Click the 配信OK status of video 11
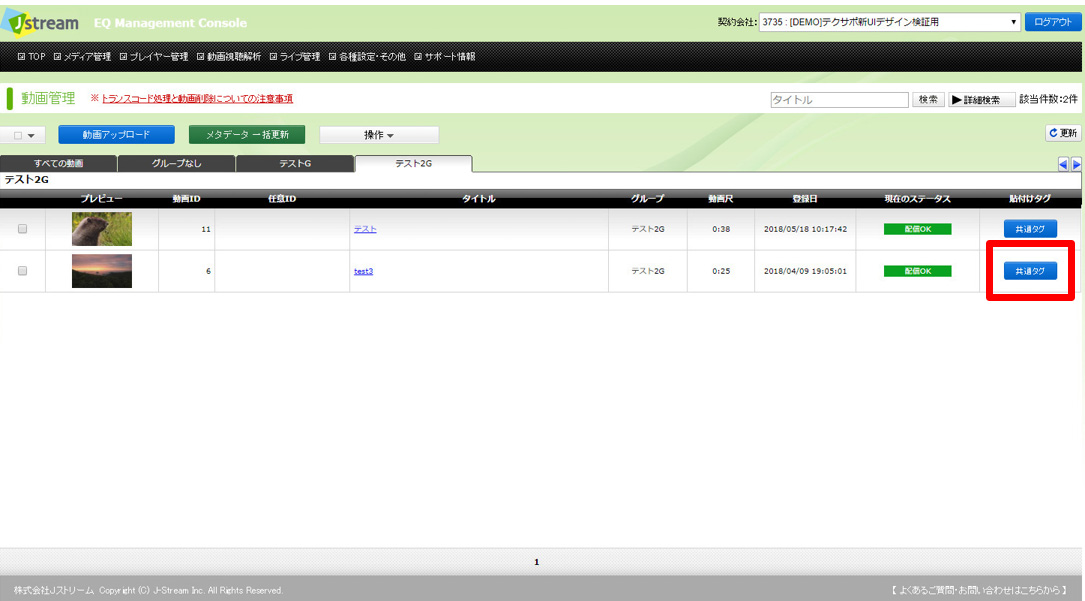Screen dimensions: 1085x601 click(917, 229)
